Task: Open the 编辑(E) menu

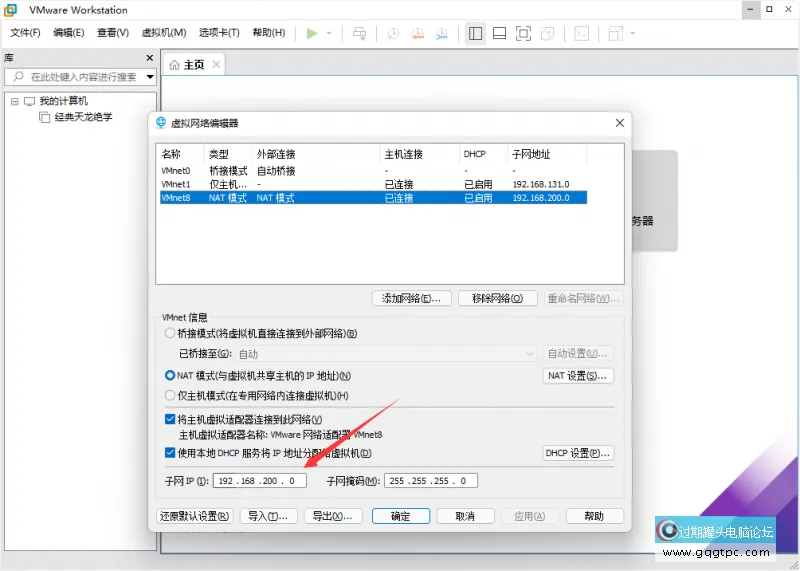Action: click(x=69, y=33)
